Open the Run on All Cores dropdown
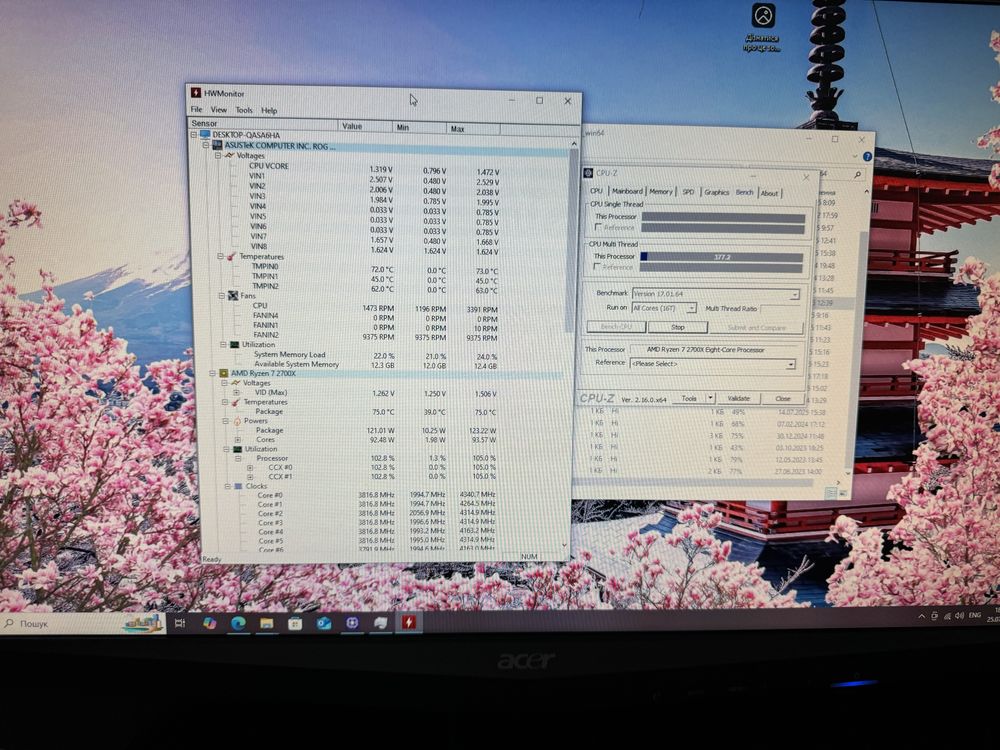This screenshot has height=750, width=1000. click(x=691, y=308)
